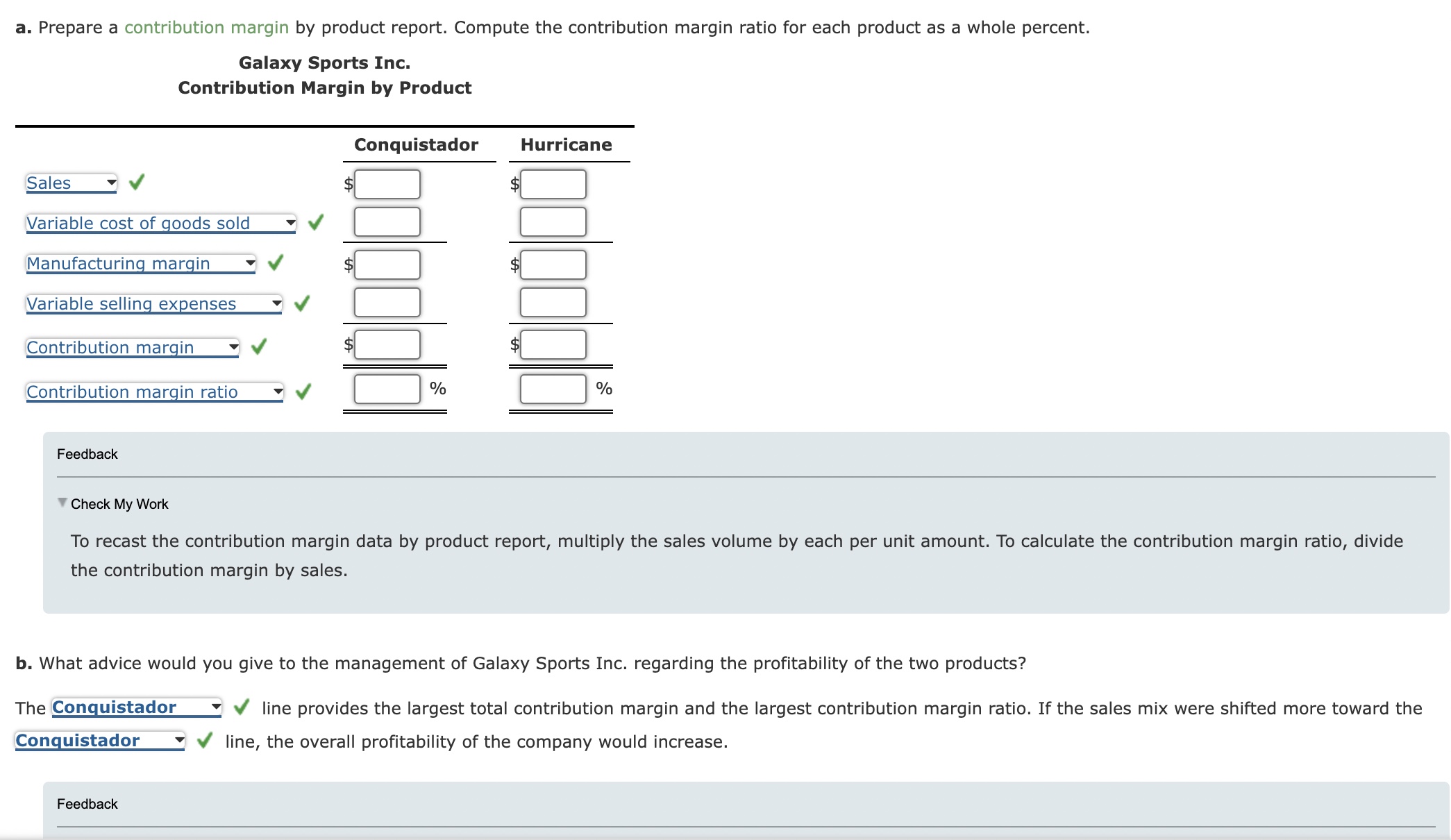Click the checkmark next to Variable cost of goods sold
1451x840 pixels.
point(316,222)
